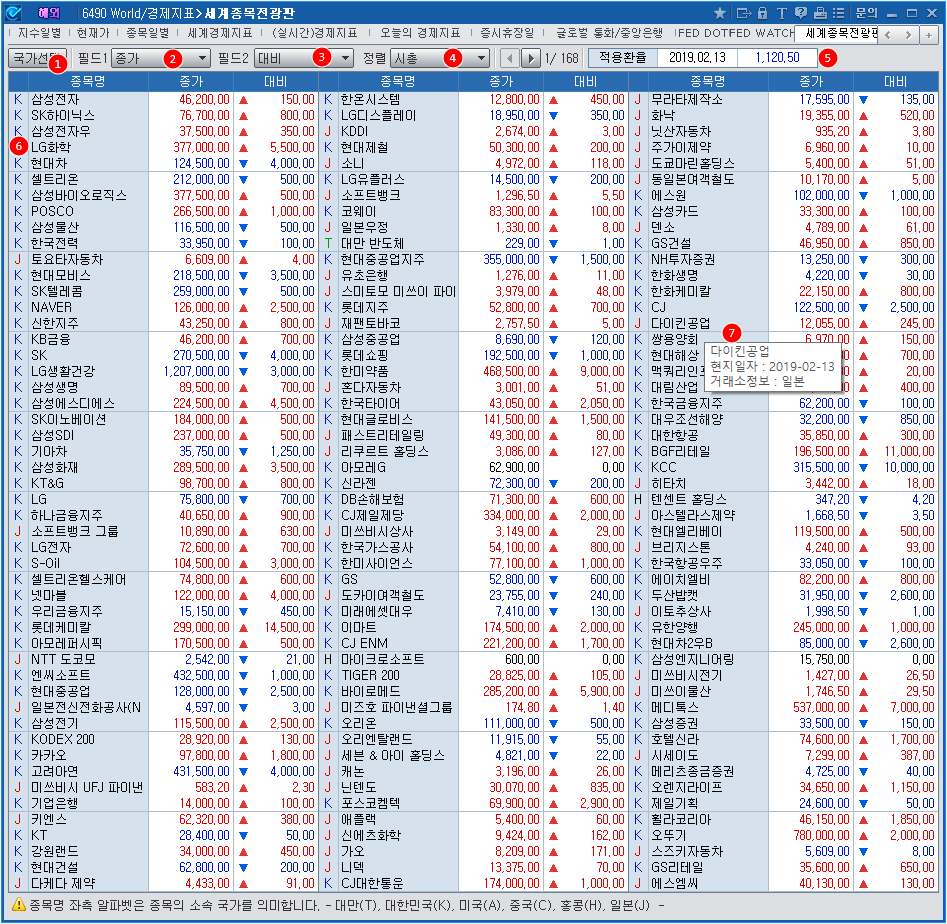947x924 pixels.
Task: Switch to the 증시휴장일 tab
Action: (x=507, y=33)
